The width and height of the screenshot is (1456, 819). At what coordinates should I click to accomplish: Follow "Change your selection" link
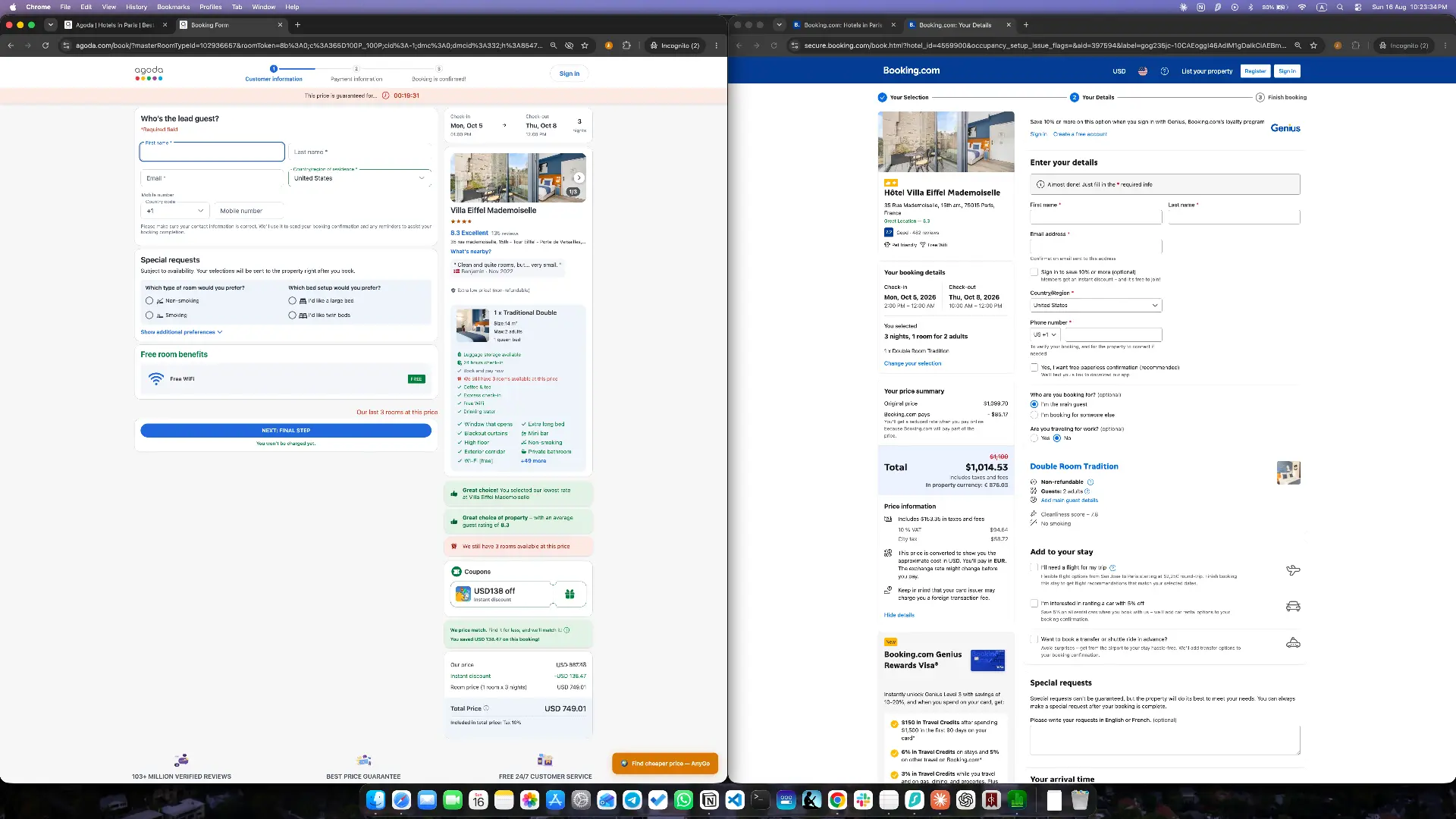coord(912,364)
